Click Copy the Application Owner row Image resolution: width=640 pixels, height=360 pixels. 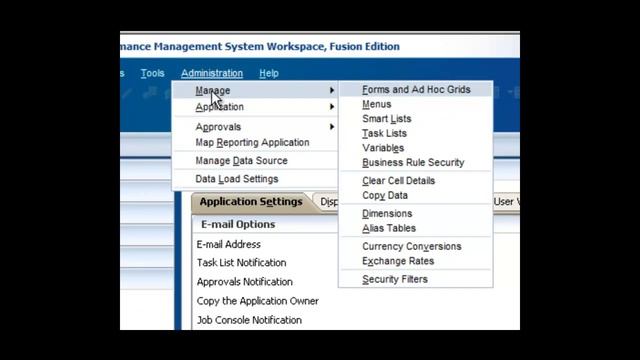coord(258,301)
